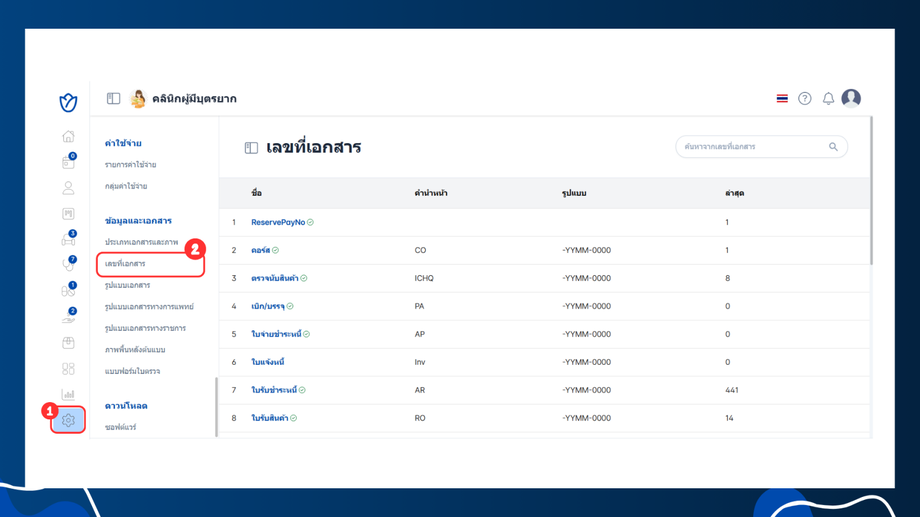Open the ใบแจ้งหนี้ document link
Screen dimensions: 920x517
(x=268, y=362)
